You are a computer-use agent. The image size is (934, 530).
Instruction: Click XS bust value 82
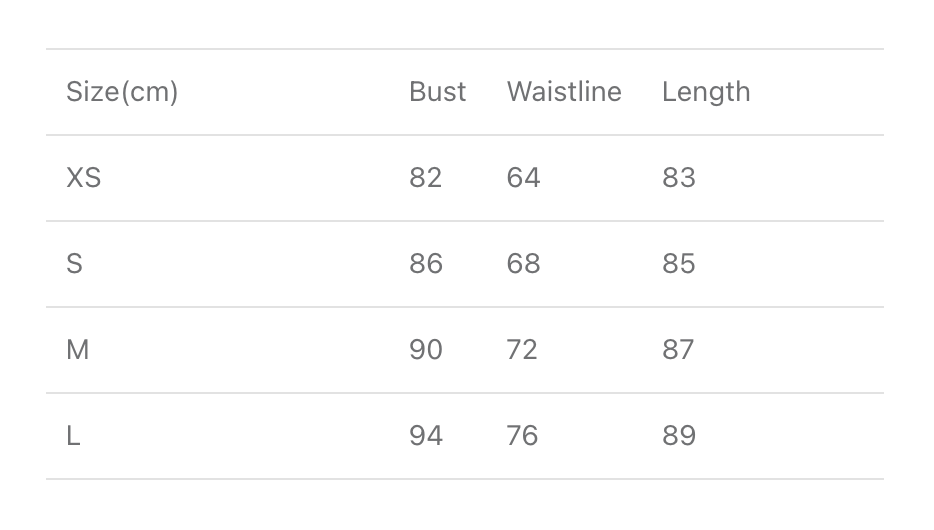point(425,178)
